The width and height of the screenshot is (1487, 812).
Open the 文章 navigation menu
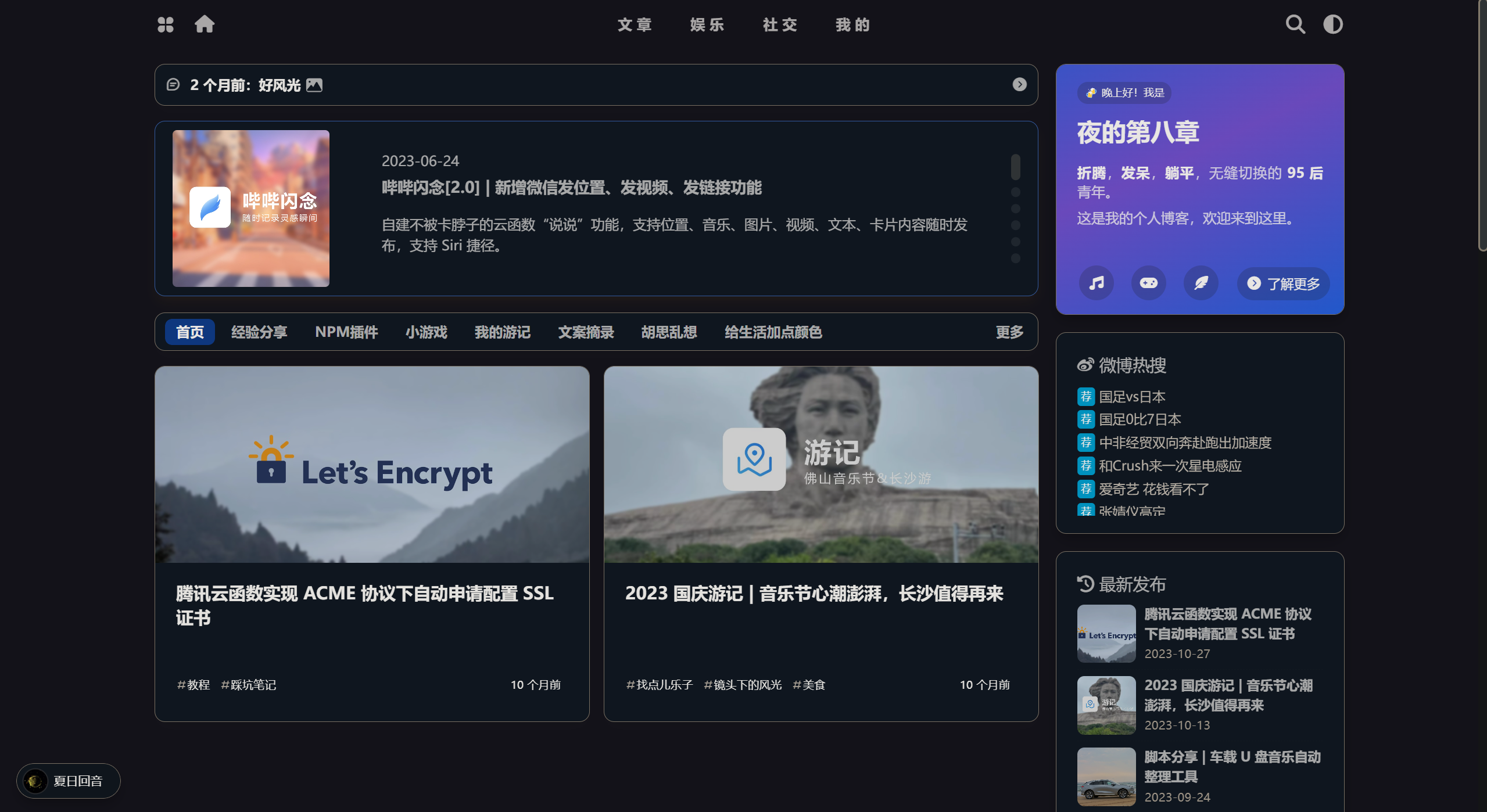click(x=635, y=25)
